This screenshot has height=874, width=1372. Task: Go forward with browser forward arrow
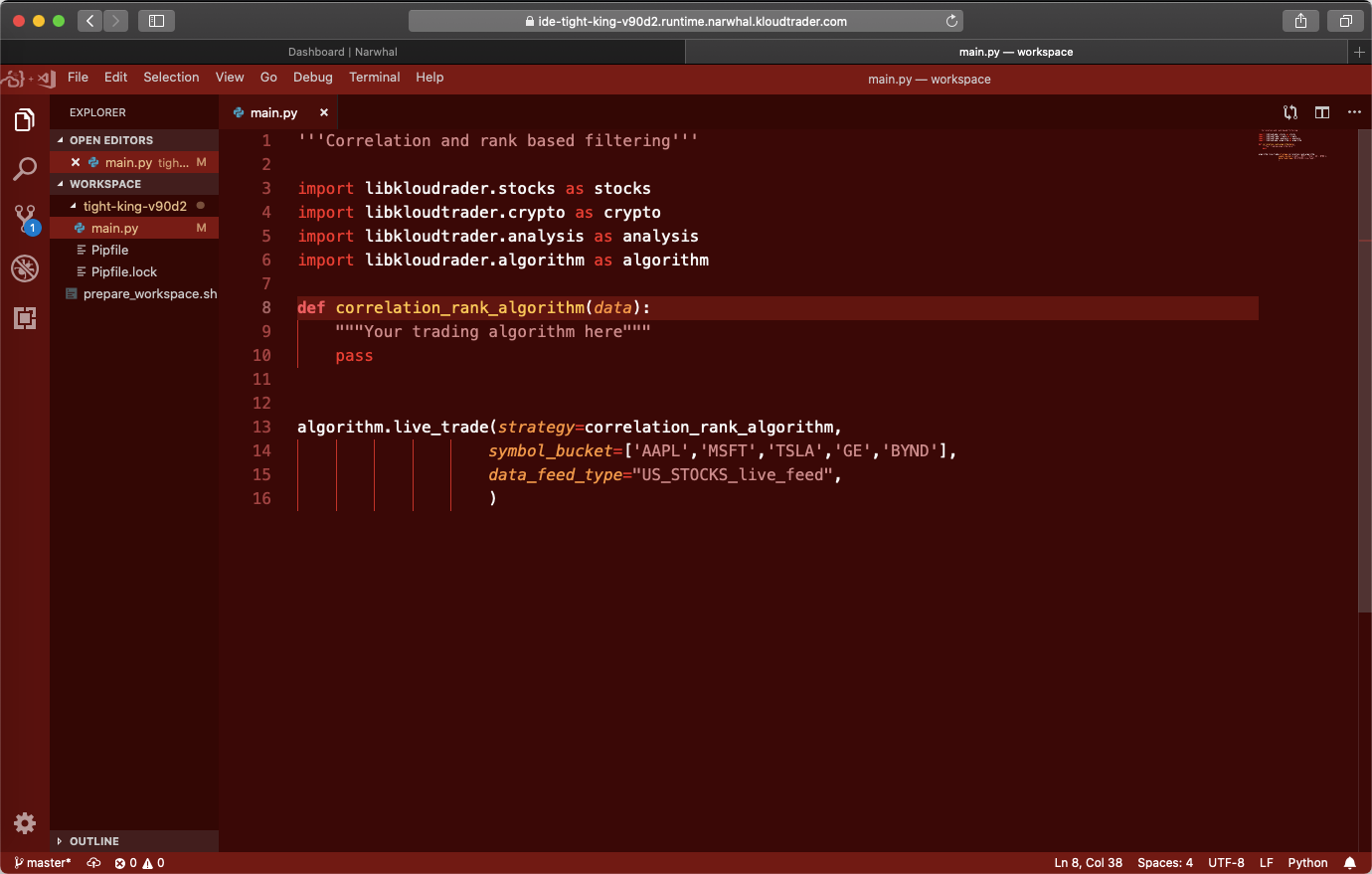point(116,21)
